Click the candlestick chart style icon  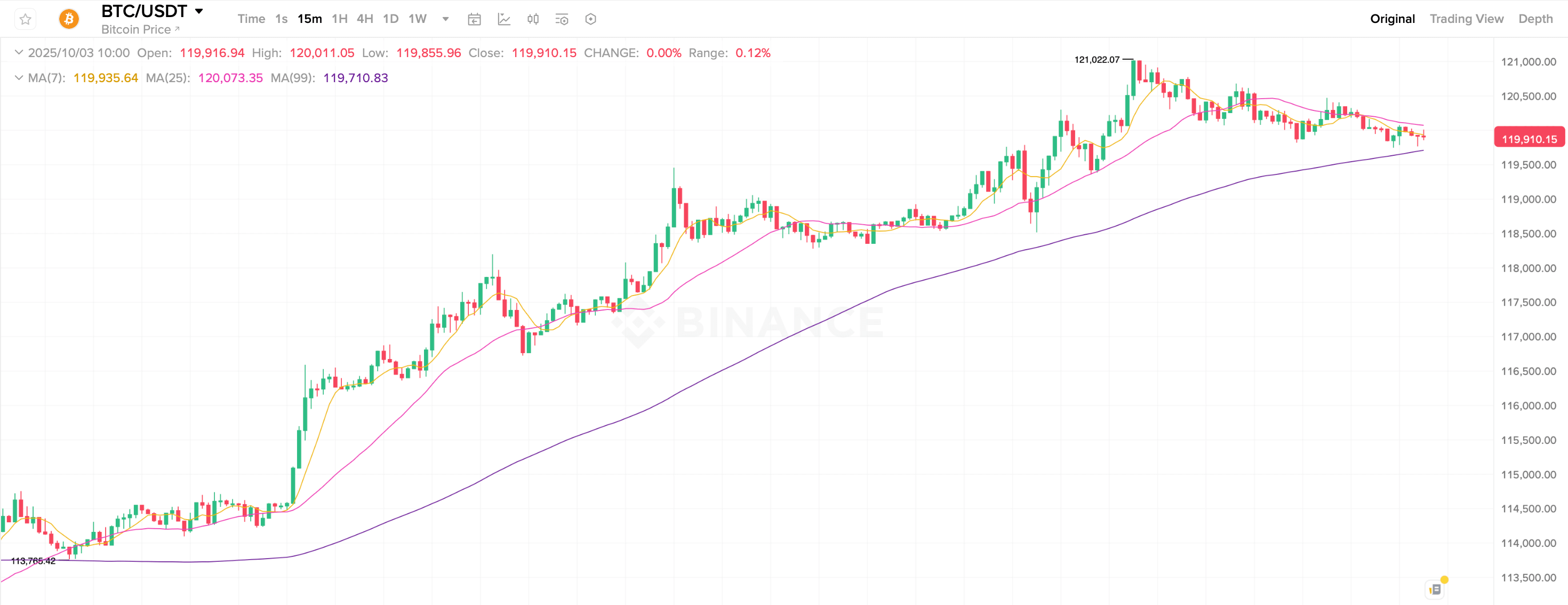(533, 20)
